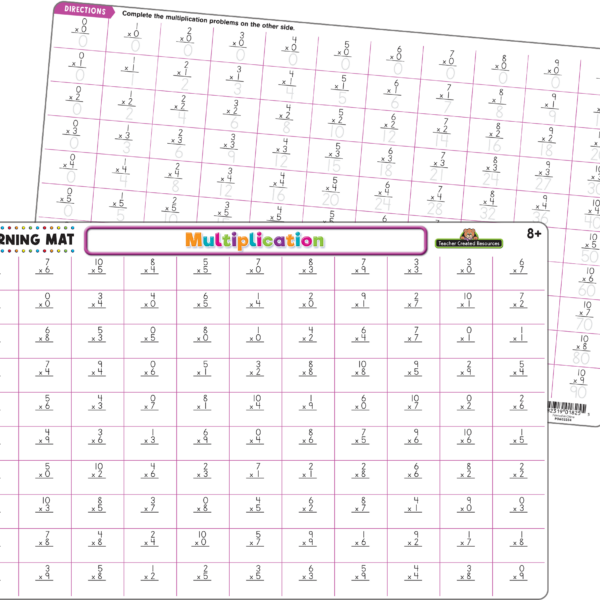Select the 9 × 3 = 27 cell on answer mat
This screenshot has height=600, width=600.
(x=544, y=176)
